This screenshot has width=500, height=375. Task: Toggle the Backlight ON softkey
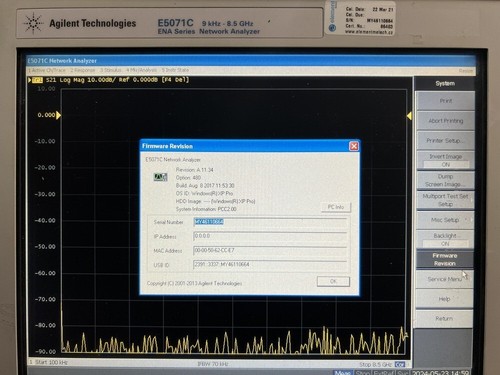coord(445,239)
